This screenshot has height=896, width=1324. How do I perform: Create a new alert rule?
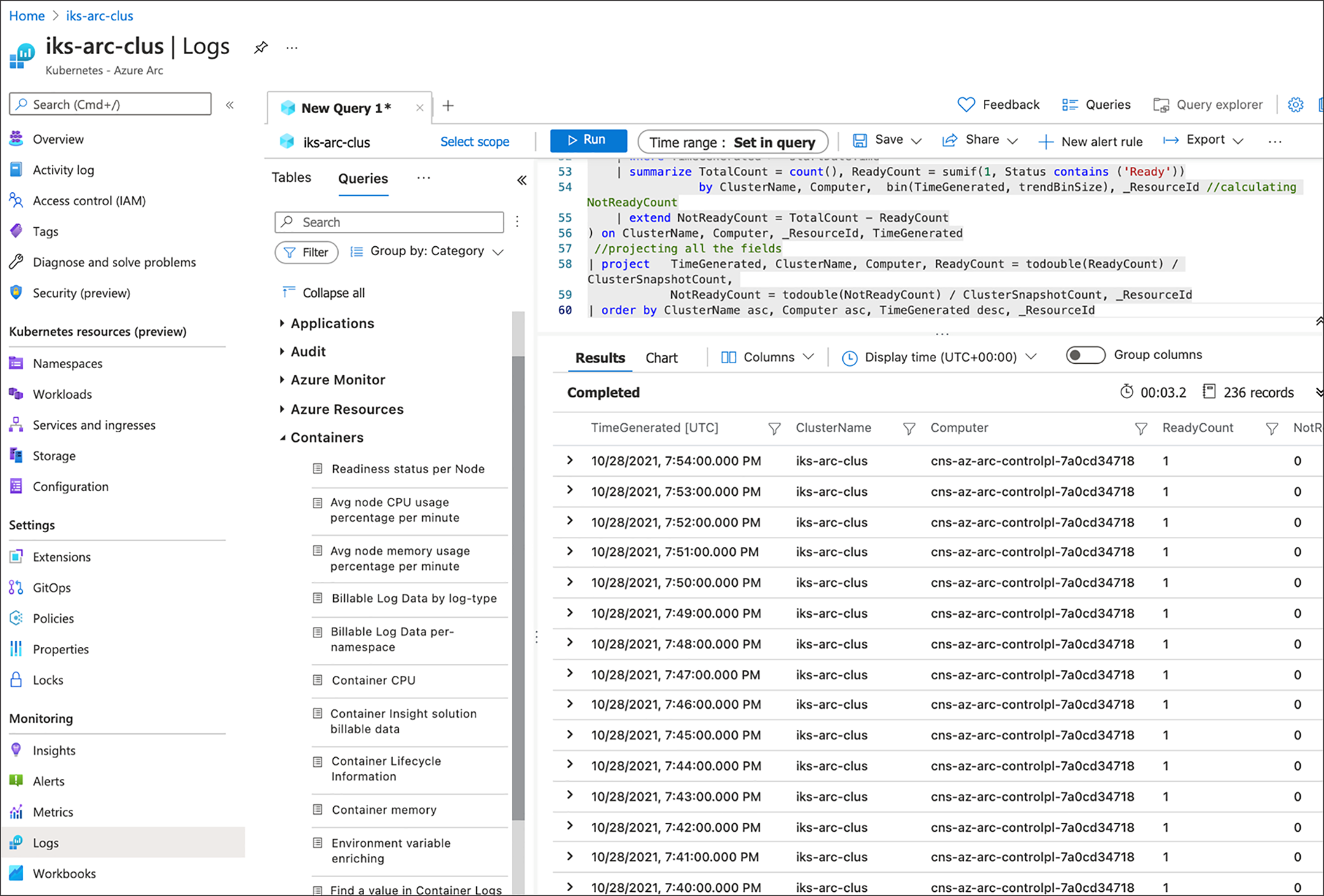click(1091, 141)
